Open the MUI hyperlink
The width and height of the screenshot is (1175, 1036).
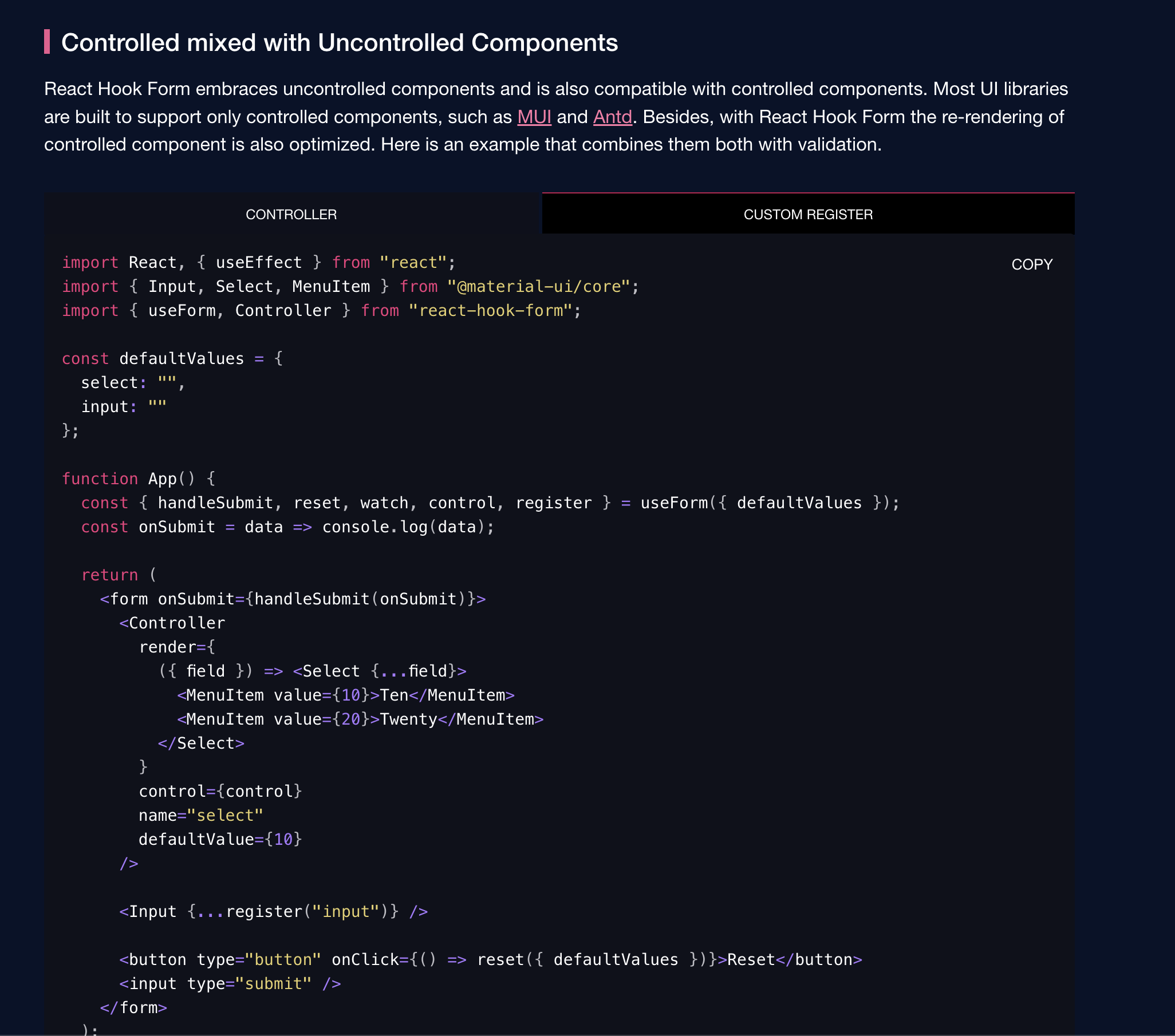pyautogui.click(x=534, y=117)
